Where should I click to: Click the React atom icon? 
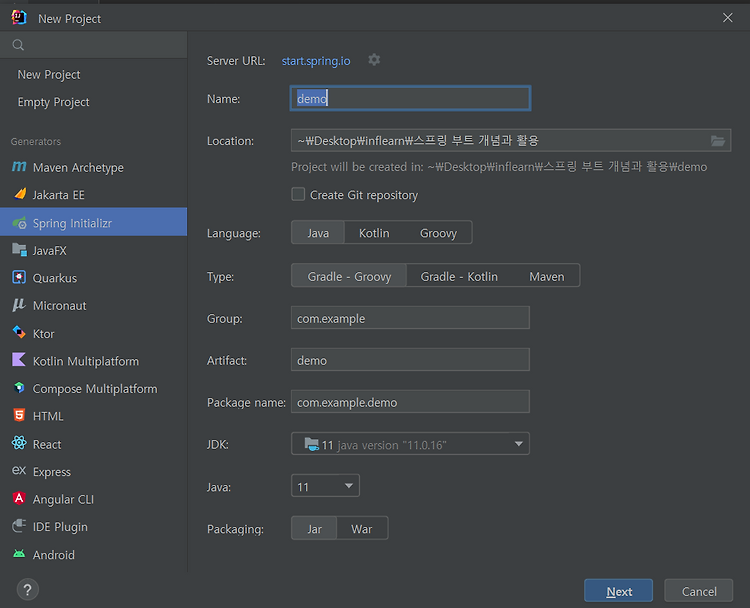click(x=19, y=443)
